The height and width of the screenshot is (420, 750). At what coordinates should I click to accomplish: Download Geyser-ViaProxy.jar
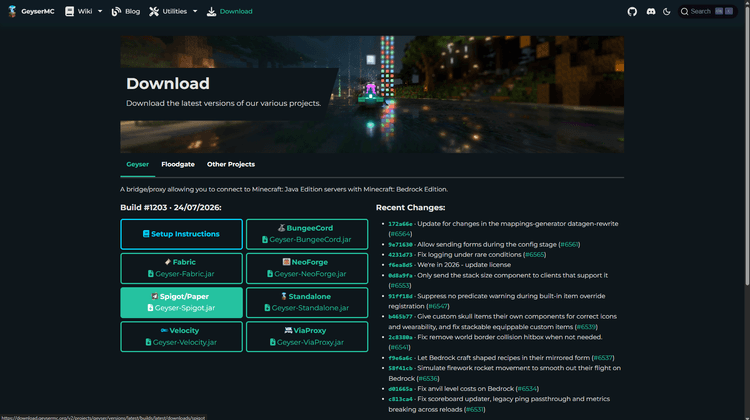coord(307,337)
